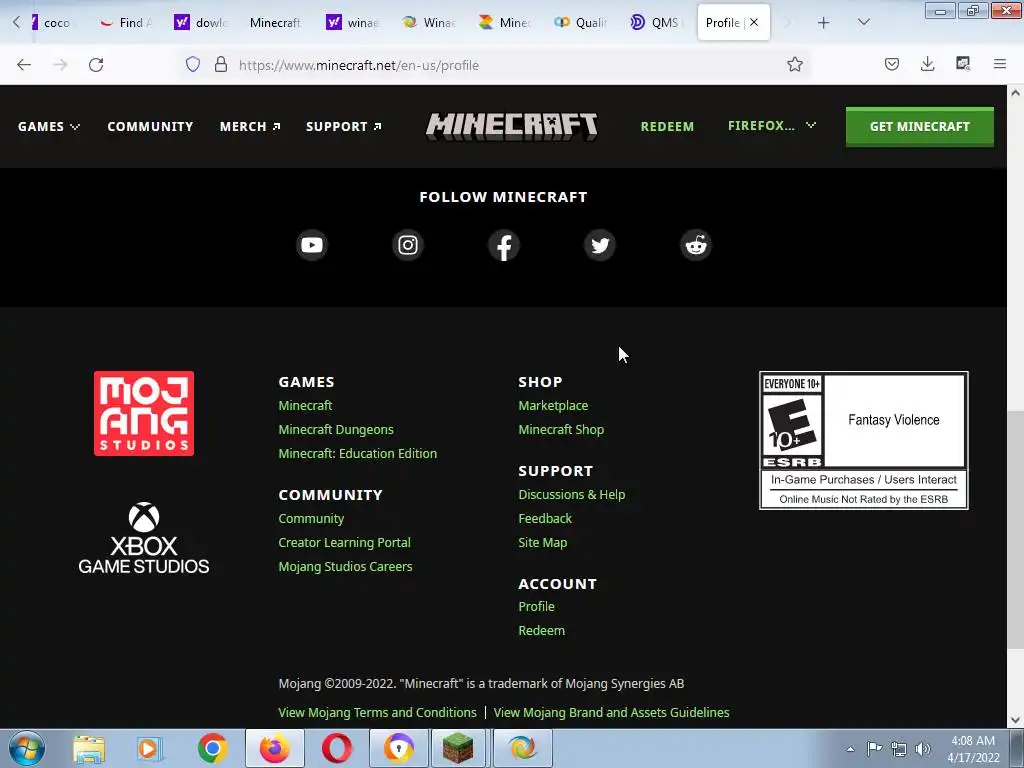Show site security padlock info
This screenshot has width=1024, height=768.
coord(221,65)
